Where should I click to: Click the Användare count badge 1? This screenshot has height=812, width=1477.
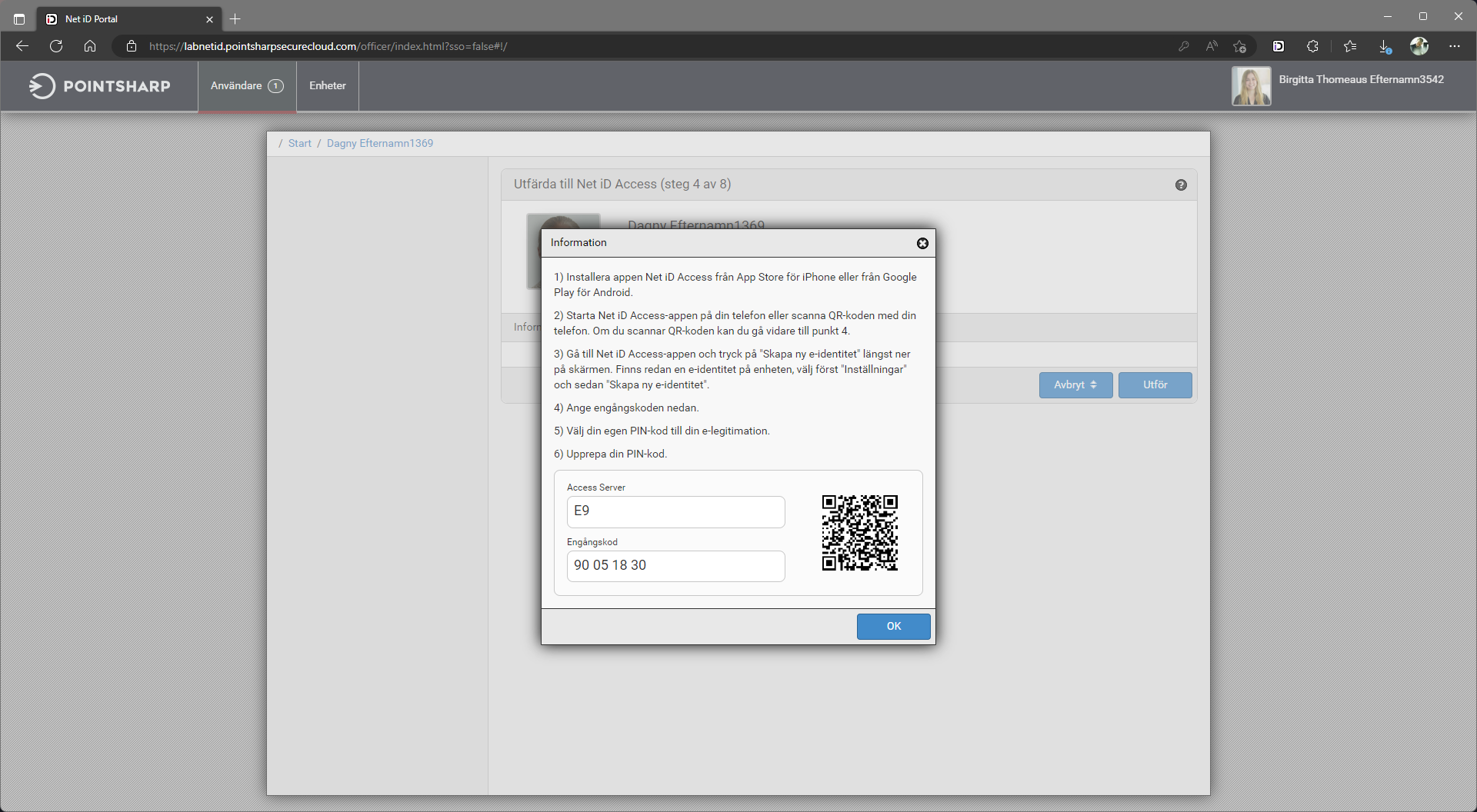(x=275, y=86)
